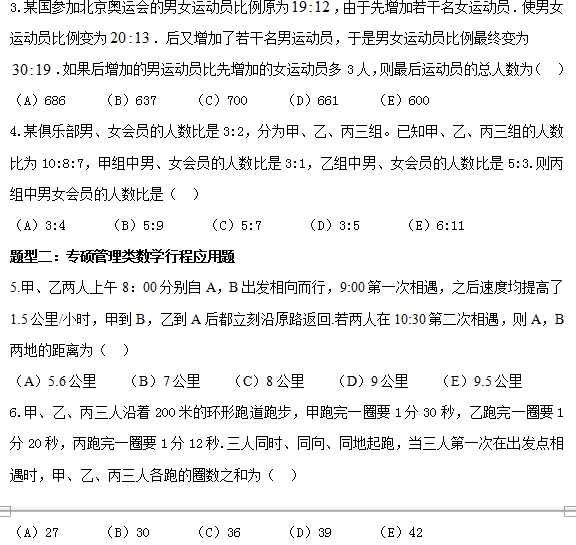Select answer option (D) 661
Screen dimensions: 576x545
click(x=313, y=100)
